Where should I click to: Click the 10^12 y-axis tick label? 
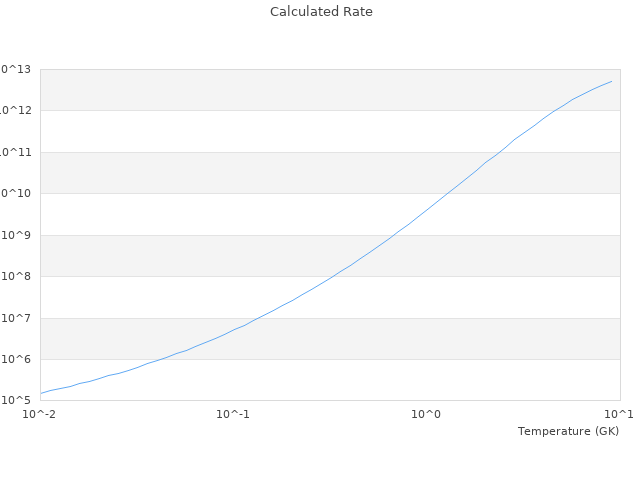coord(16,110)
